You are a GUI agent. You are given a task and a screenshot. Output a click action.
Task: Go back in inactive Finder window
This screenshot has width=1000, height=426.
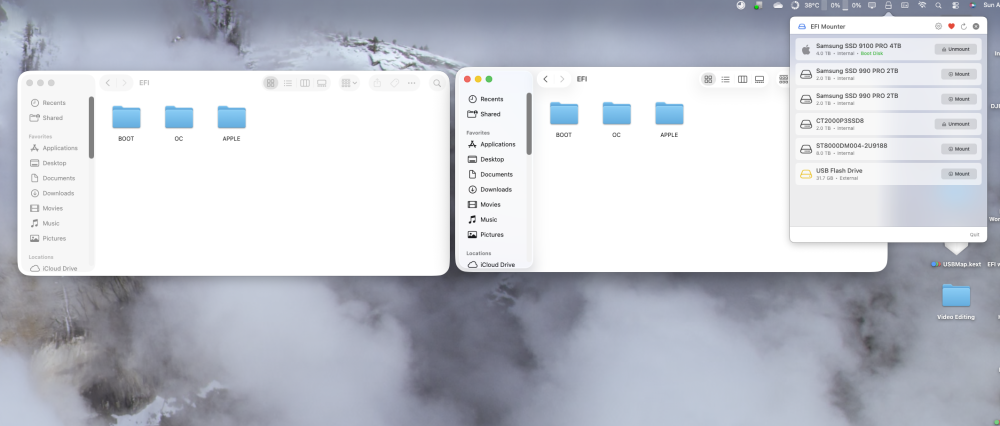point(108,83)
